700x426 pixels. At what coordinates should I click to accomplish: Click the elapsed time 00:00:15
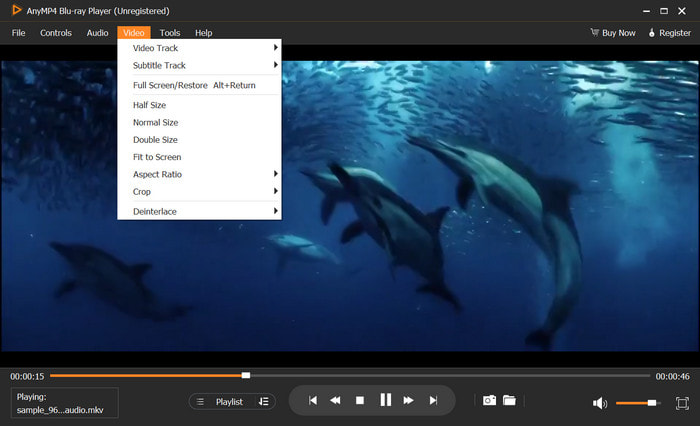27,376
